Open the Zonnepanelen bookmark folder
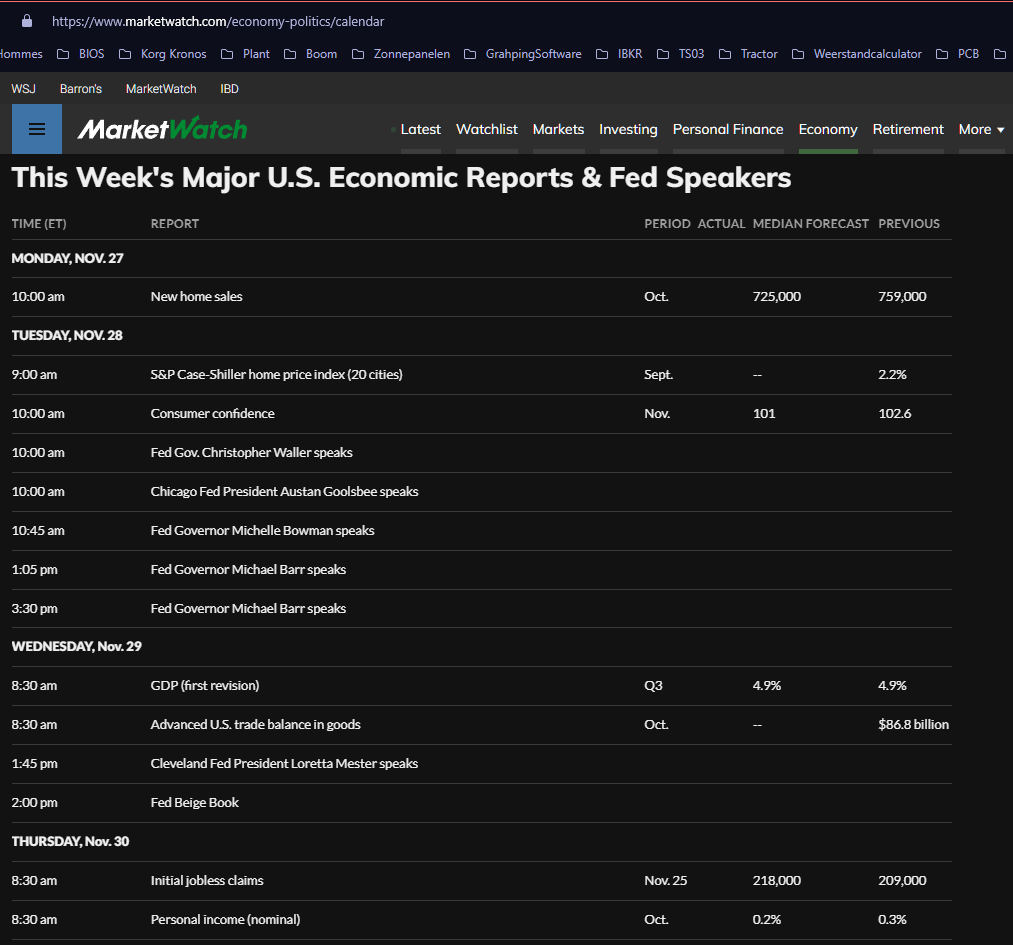 pos(401,54)
